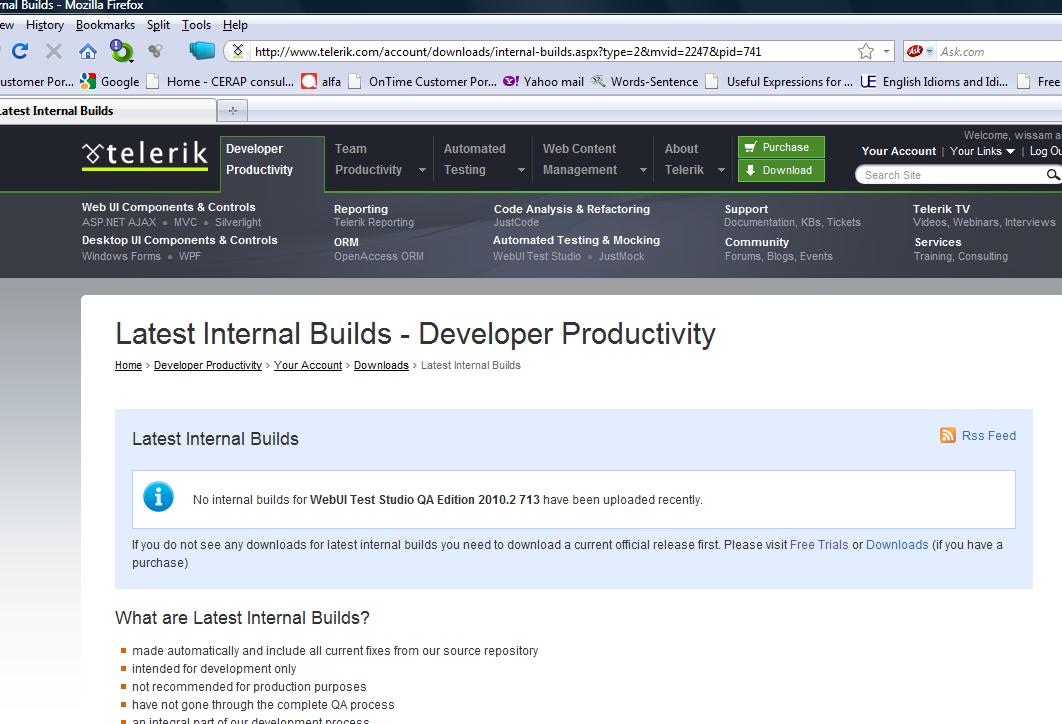Open the Google bookmark
The image size is (1062, 724).
click(110, 82)
